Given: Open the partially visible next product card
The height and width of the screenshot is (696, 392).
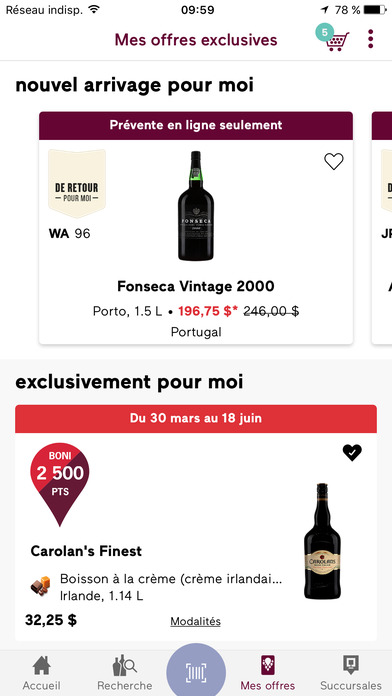Looking at the screenshot, I should [382, 228].
